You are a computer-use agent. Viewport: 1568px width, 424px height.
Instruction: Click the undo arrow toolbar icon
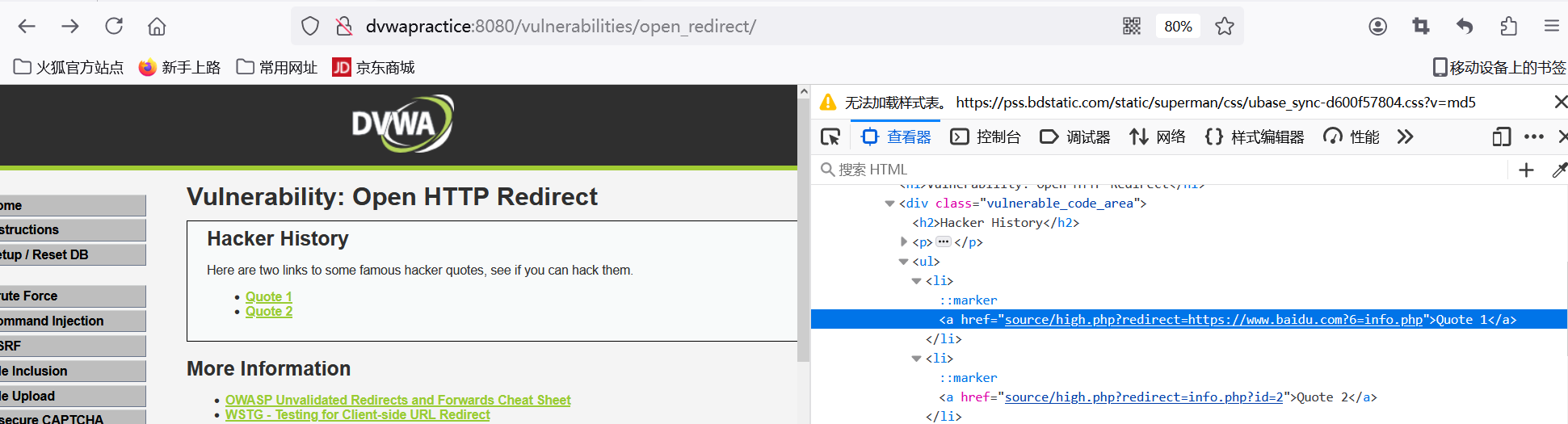tap(1465, 26)
